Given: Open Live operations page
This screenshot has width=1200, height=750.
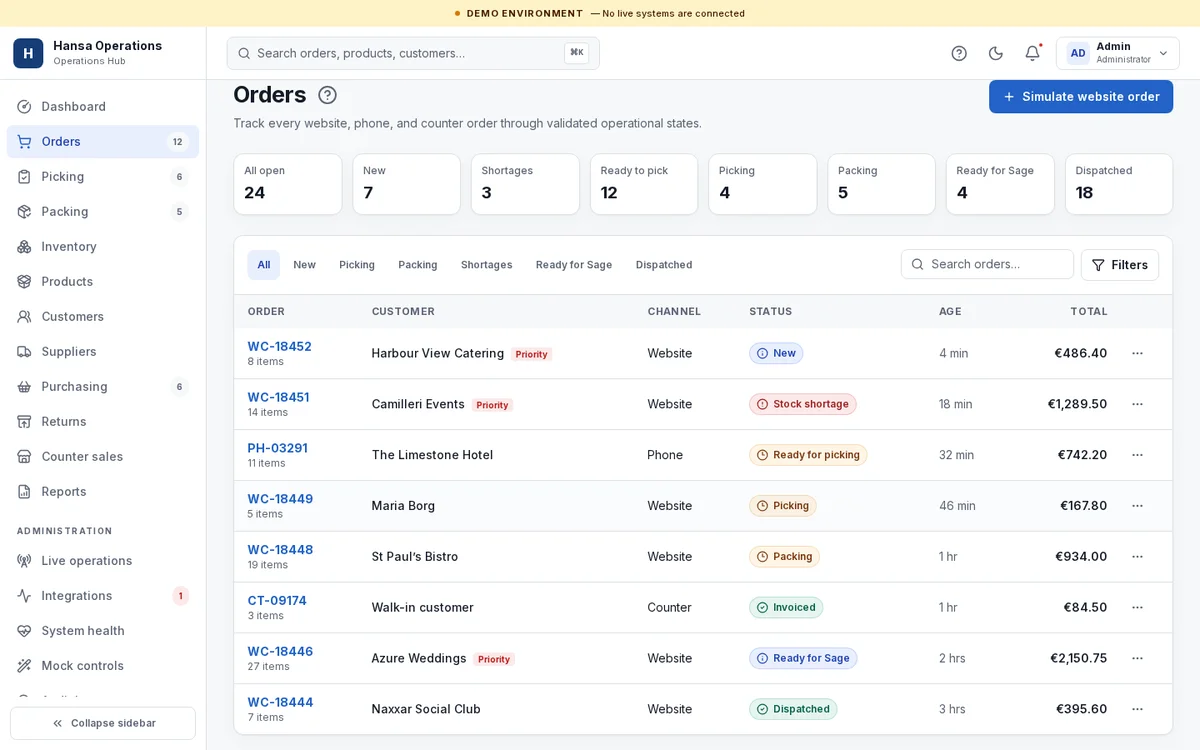Looking at the screenshot, I should (x=103, y=561).
